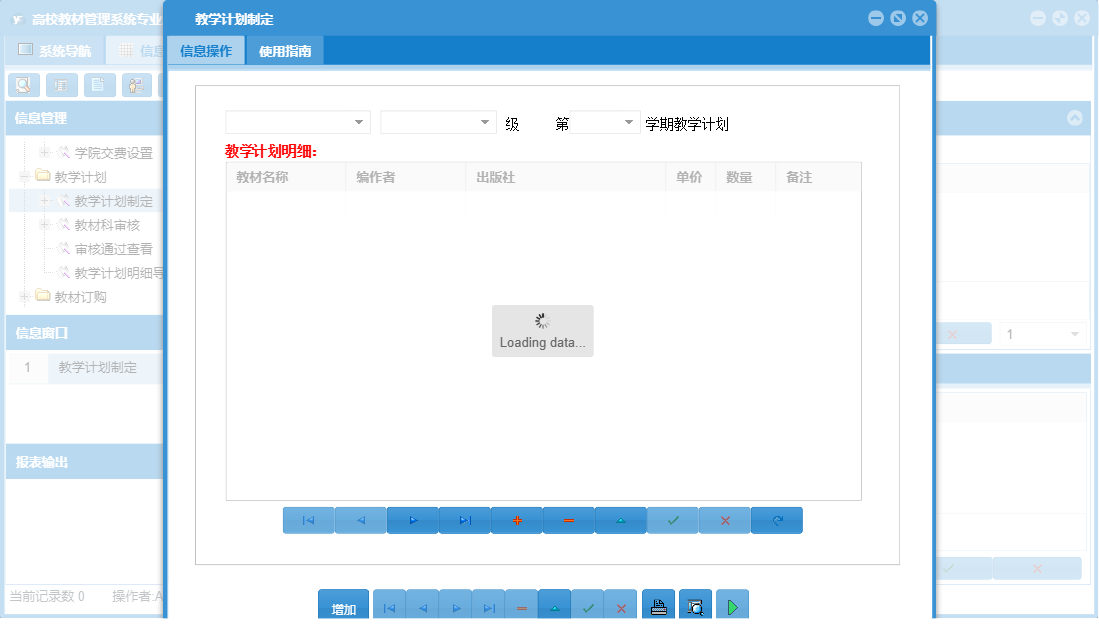Jump to first record with navigation icon
This screenshot has height=635, width=1099.
coord(308,520)
